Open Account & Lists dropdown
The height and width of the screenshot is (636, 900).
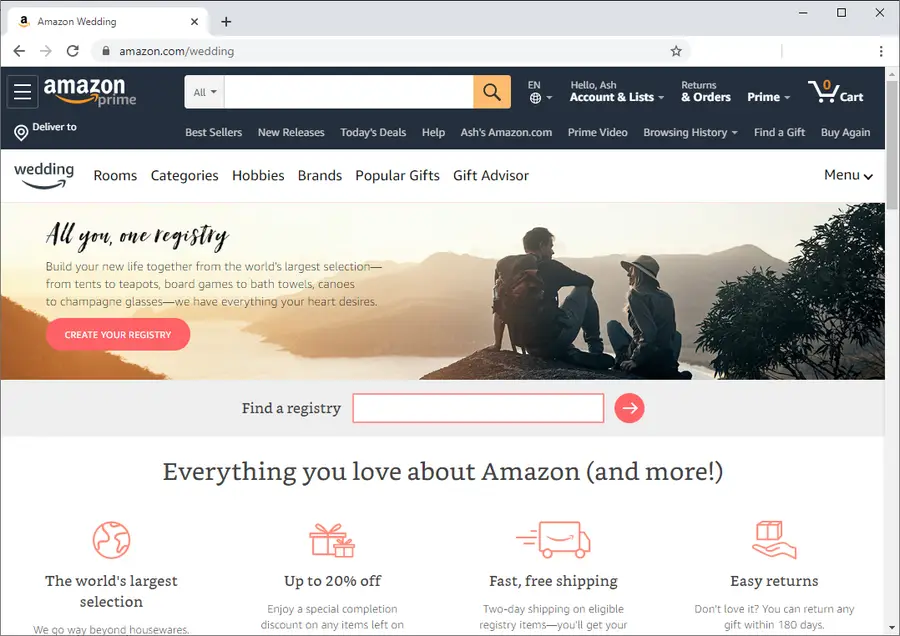(x=616, y=92)
